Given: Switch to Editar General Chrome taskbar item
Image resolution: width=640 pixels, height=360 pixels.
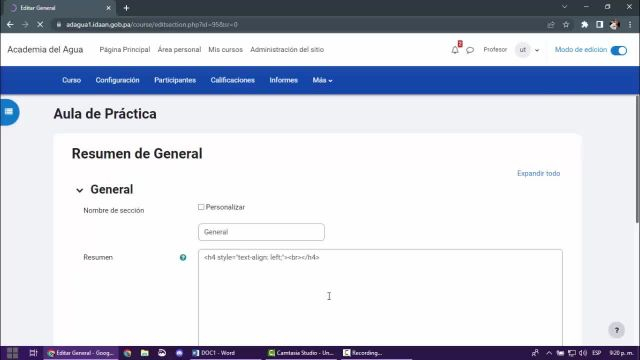Looking at the screenshot, I should click(x=81, y=353).
